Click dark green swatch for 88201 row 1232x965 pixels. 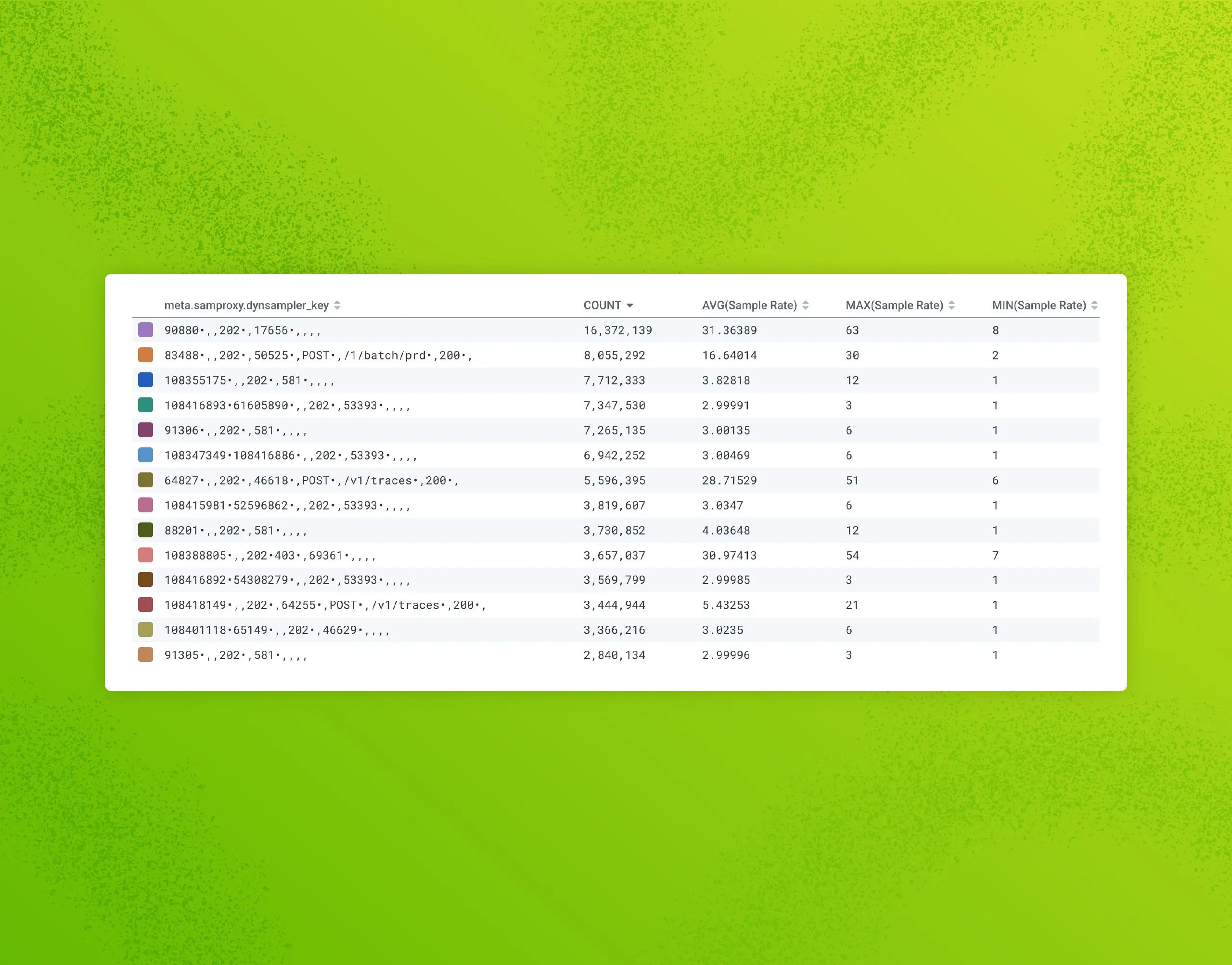(x=145, y=530)
